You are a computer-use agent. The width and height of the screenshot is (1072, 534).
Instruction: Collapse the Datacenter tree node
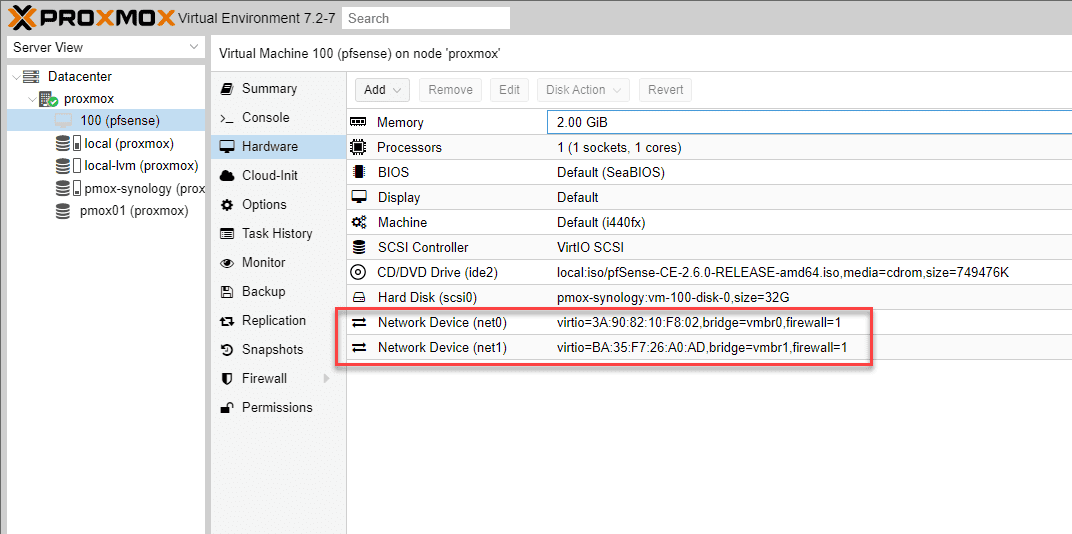(16, 77)
